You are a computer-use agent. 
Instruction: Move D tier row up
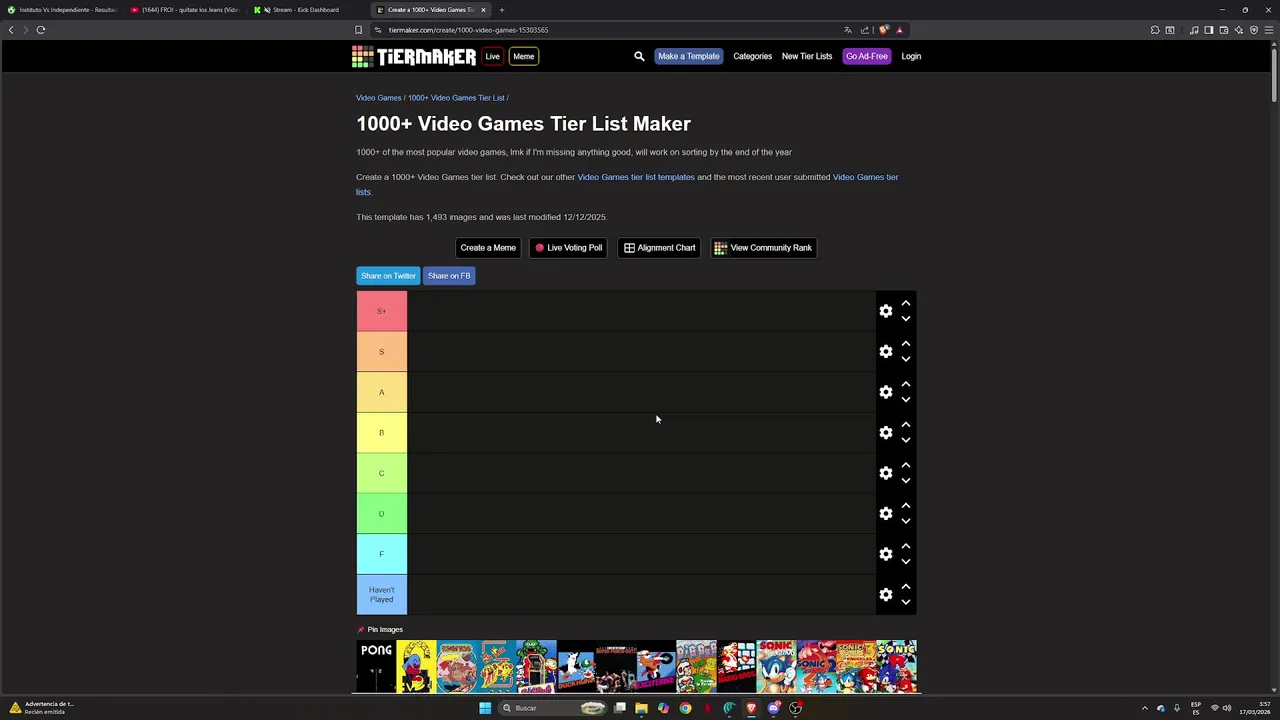point(906,506)
